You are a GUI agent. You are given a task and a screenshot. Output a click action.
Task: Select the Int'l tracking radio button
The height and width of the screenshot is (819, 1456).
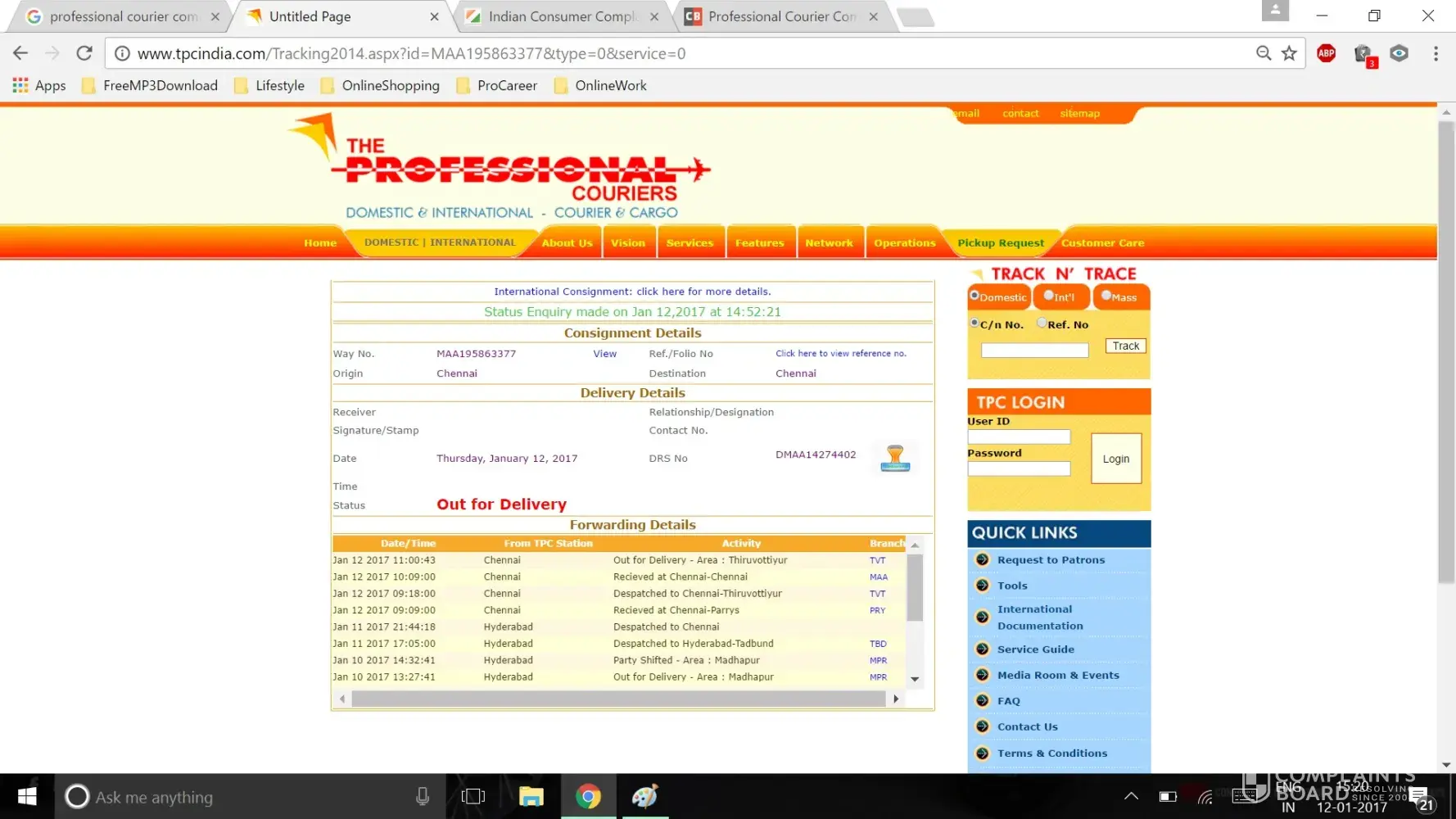[x=1049, y=296]
